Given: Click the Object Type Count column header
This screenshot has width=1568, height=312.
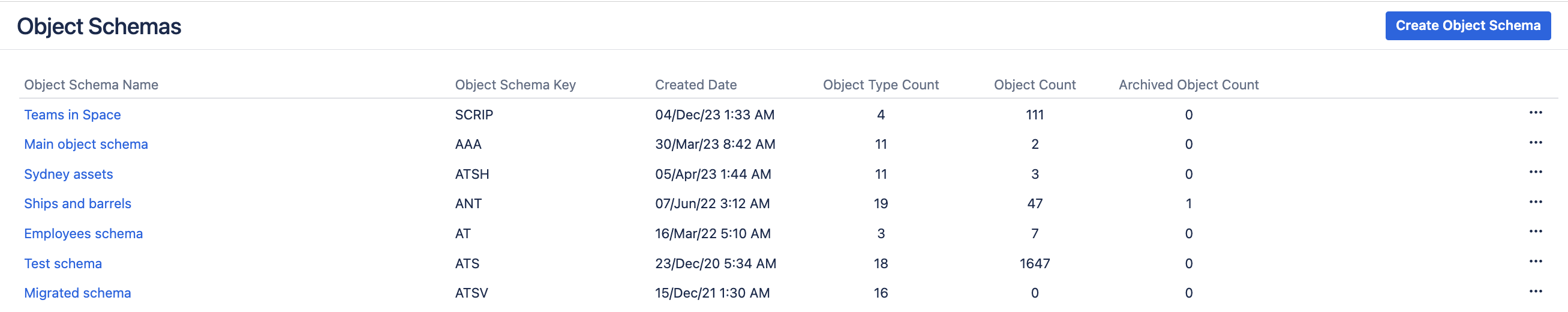Looking at the screenshot, I should 881,85.
